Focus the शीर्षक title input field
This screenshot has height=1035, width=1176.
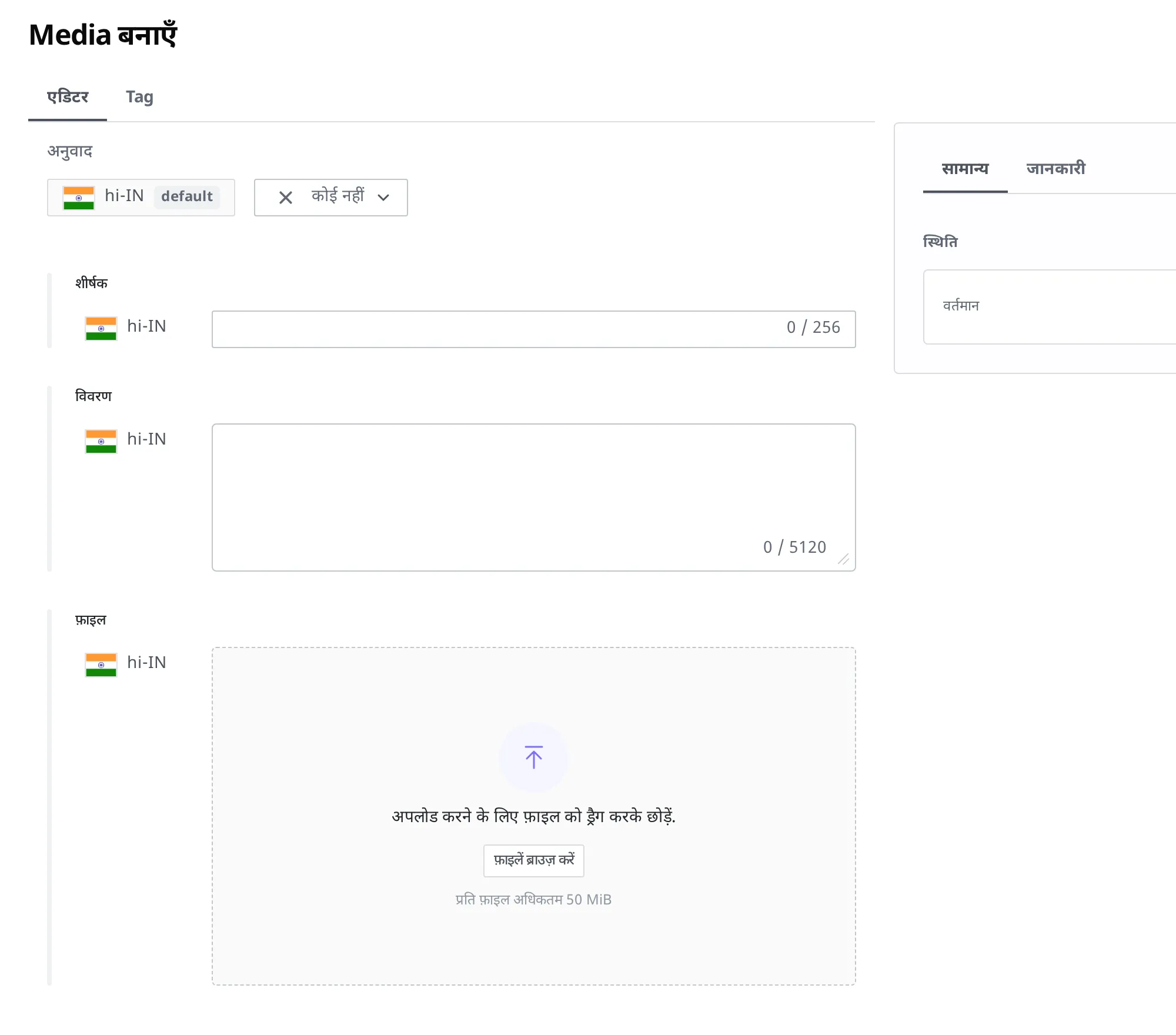534,329
